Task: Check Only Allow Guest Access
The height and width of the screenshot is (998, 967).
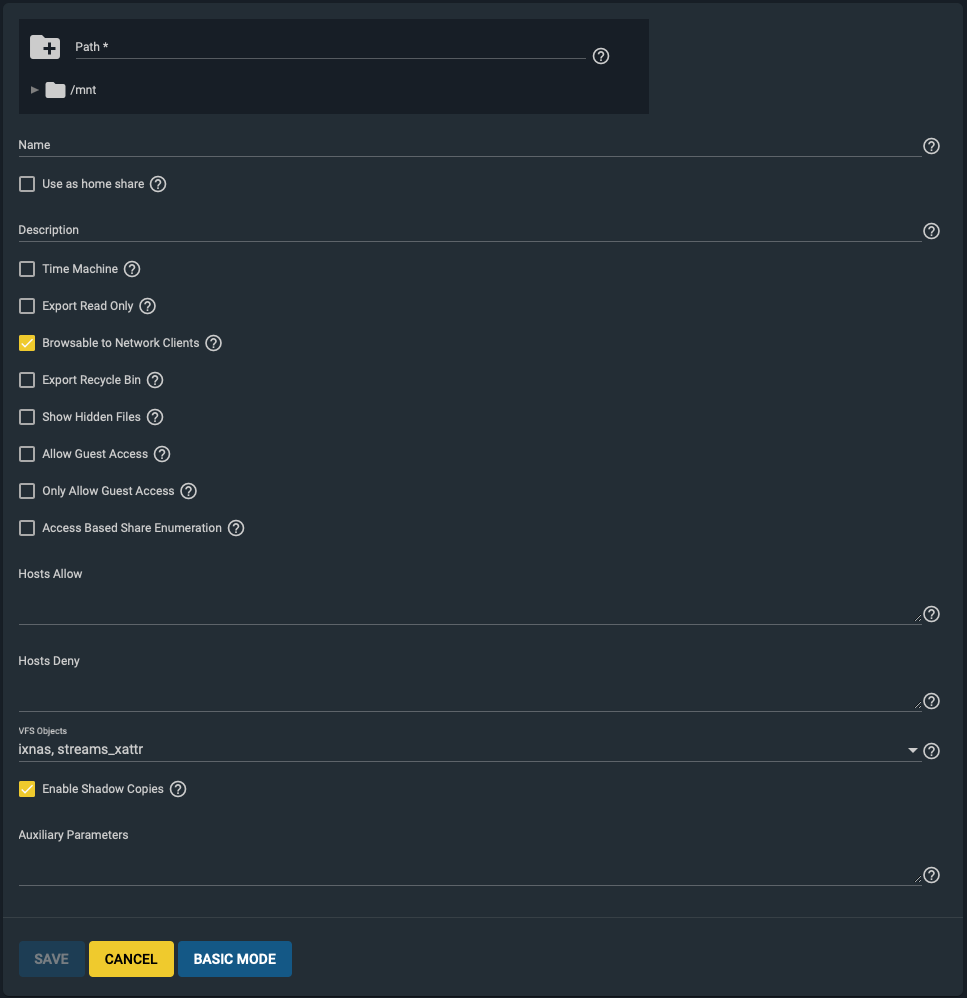Action: pos(27,491)
